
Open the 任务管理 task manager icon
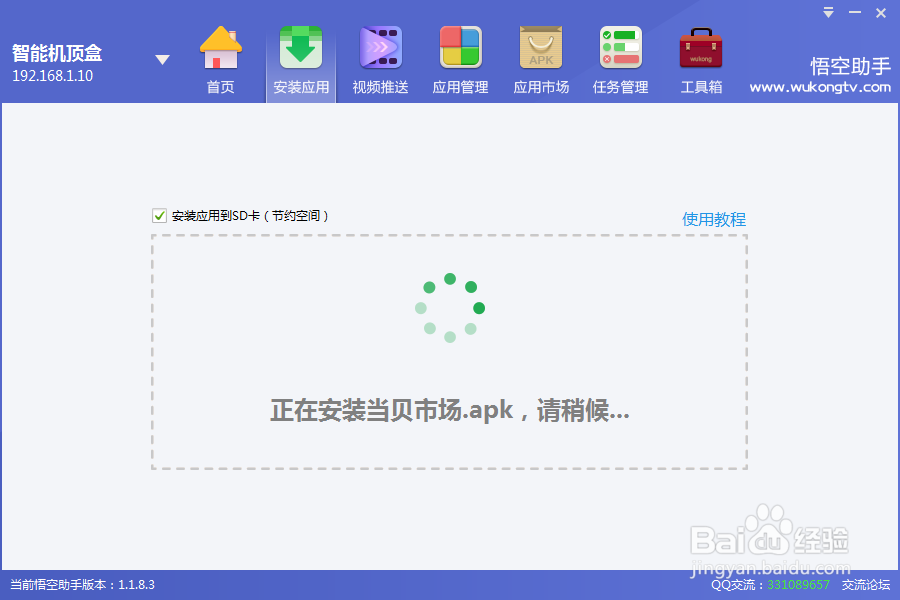pyautogui.click(x=620, y=60)
